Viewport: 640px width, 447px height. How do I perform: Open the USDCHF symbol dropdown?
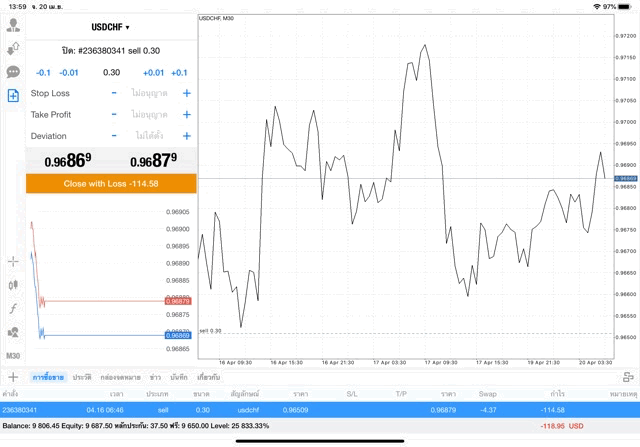pos(111,27)
